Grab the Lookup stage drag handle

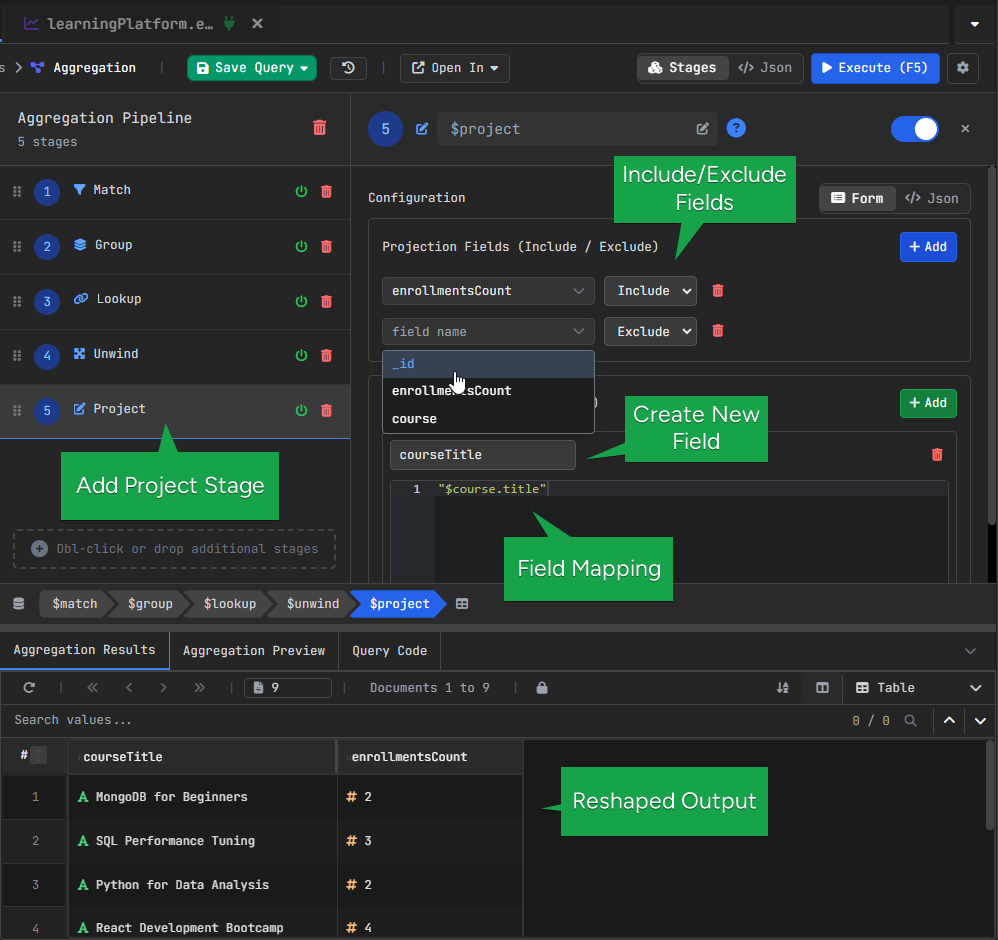[17, 301]
